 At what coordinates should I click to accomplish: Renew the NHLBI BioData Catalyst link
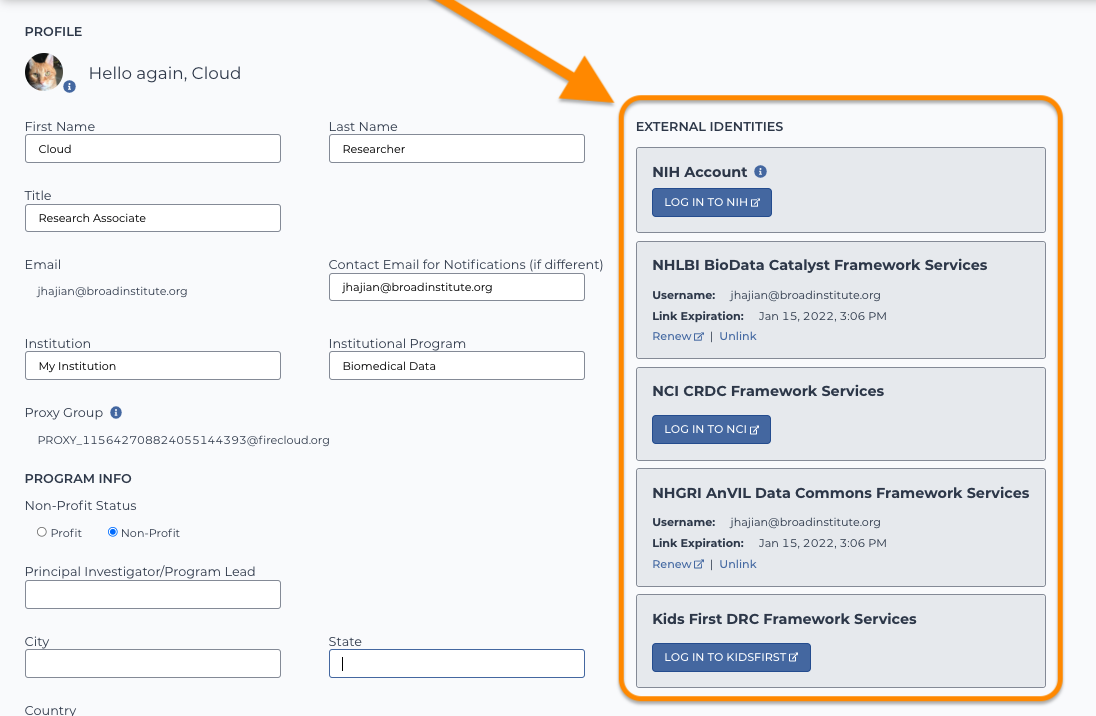pyautogui.click(x=677, y=336)
